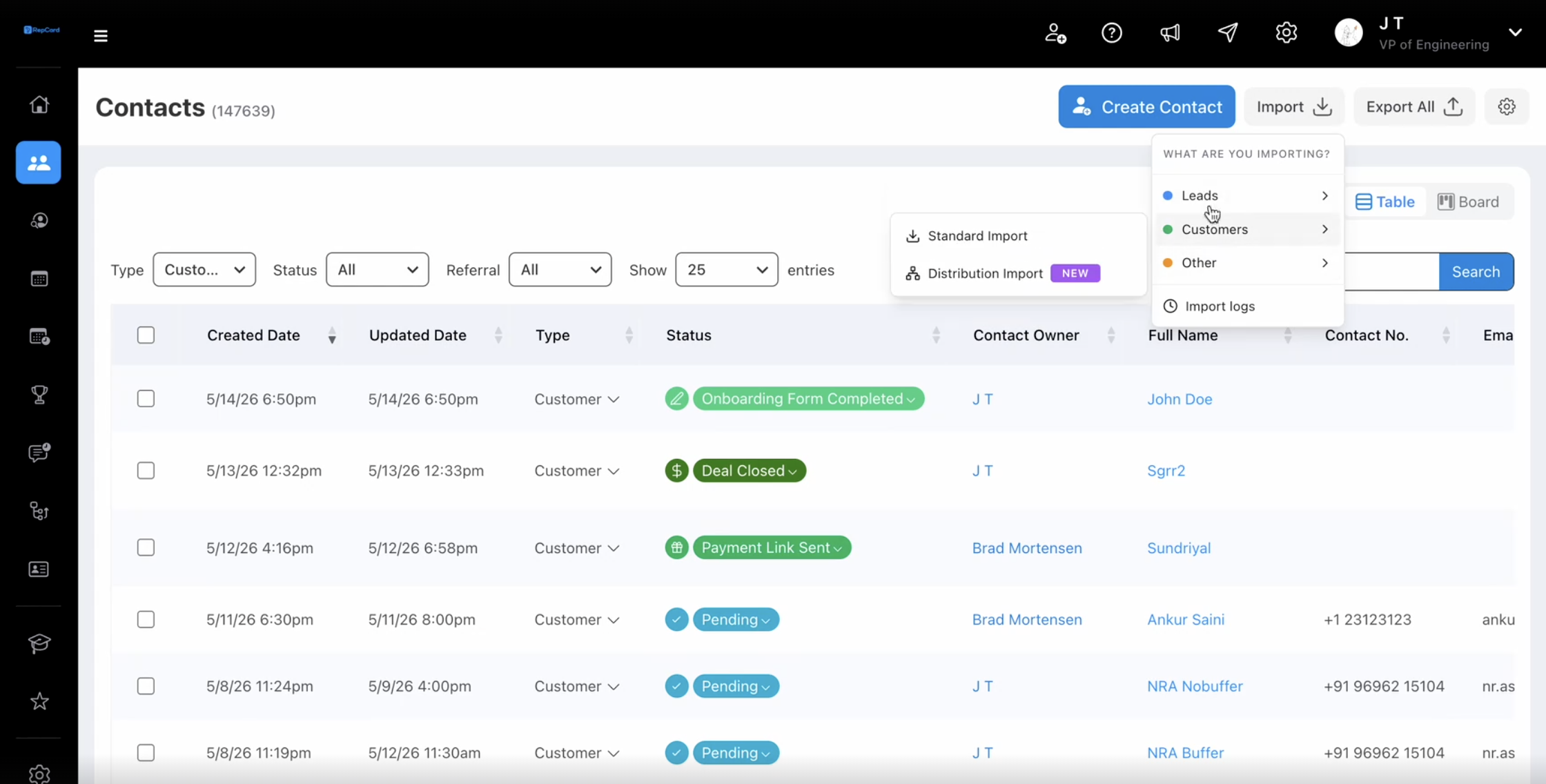The height and width of the screenshot is (784, 1546).
Task: Open the help question mark icon
Action: [x=1112, y=33]
